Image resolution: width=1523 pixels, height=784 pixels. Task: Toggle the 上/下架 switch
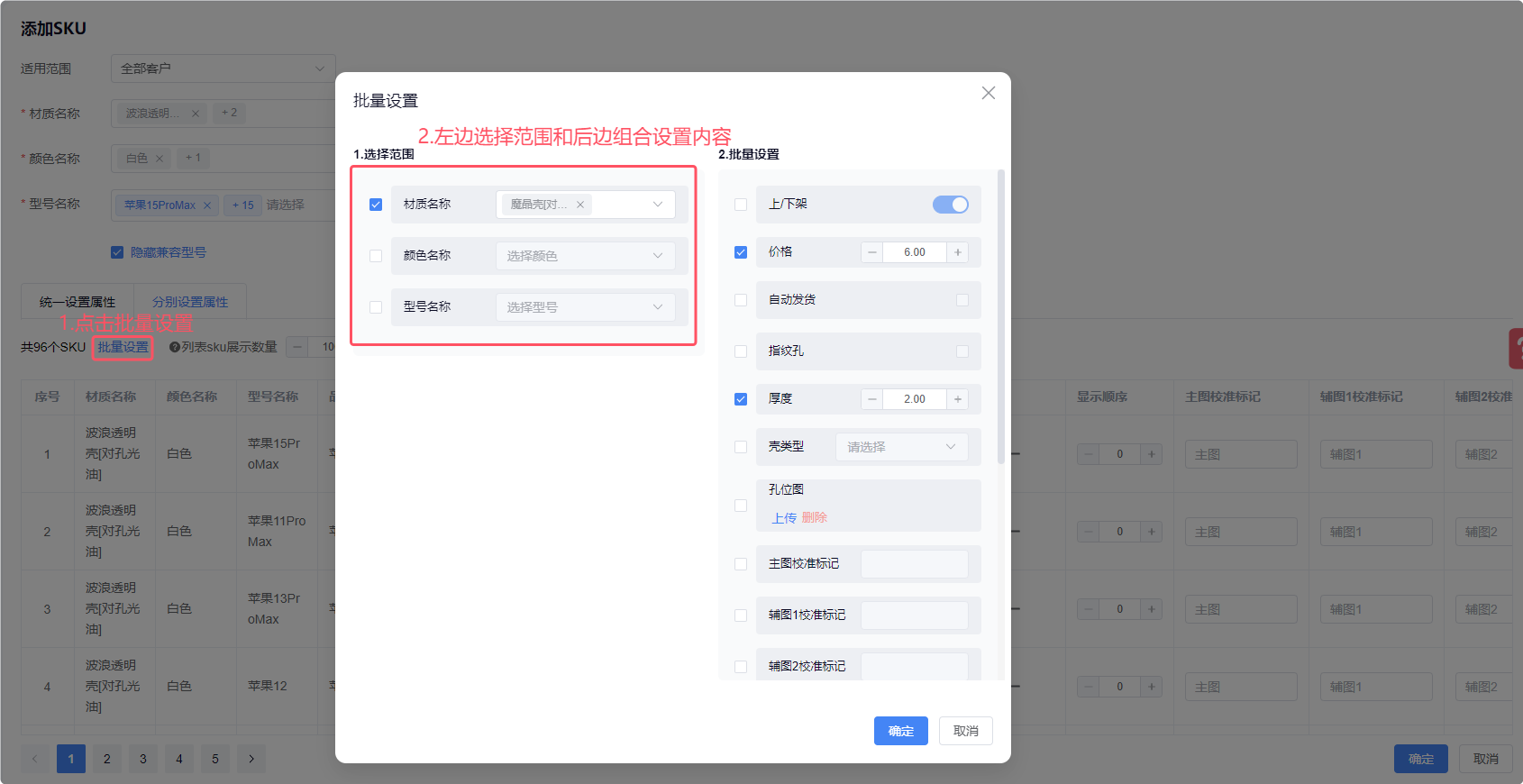pyautogui.click(x=950, y=205)
